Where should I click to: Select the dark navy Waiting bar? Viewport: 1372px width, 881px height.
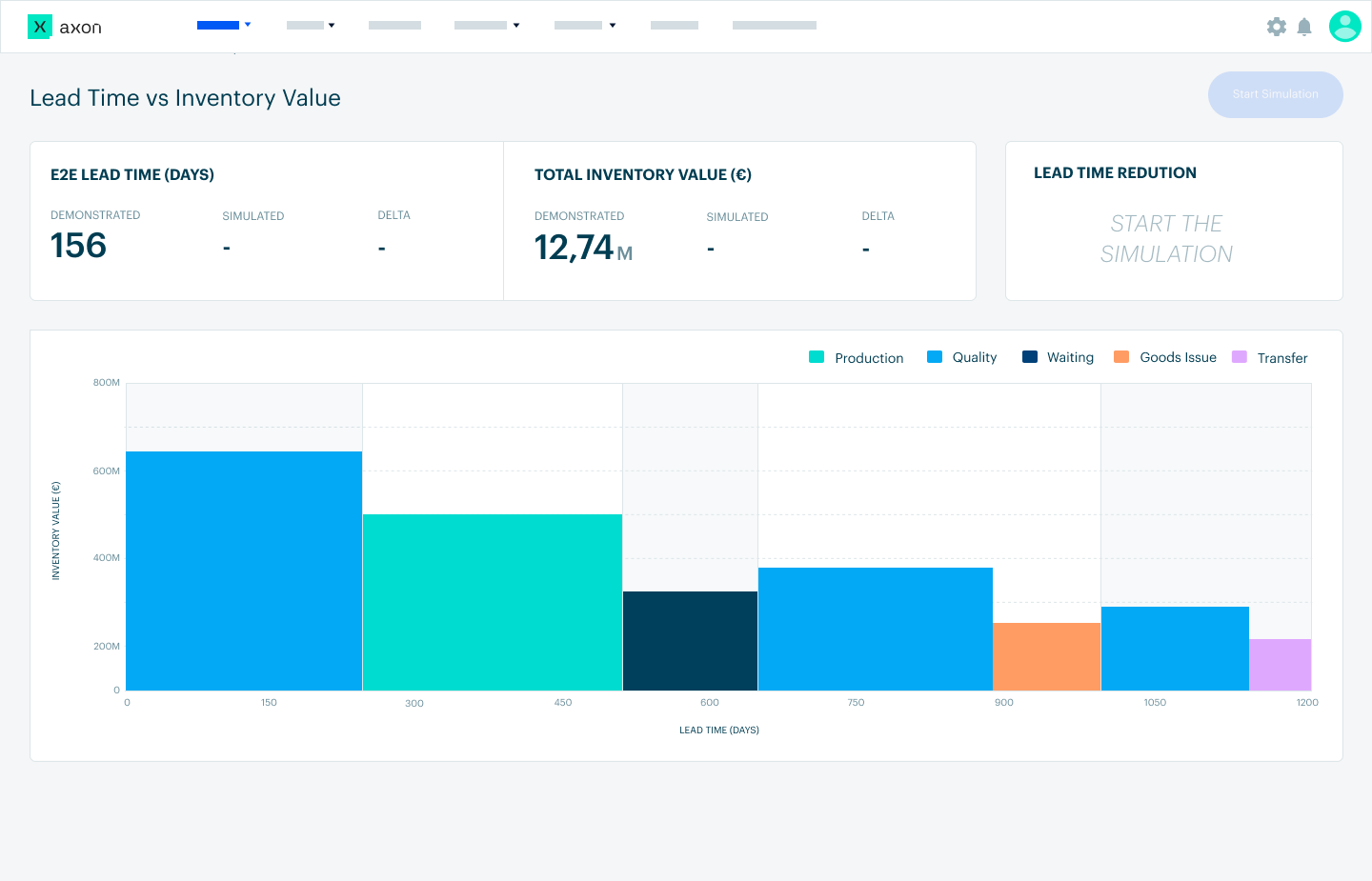click(690, 641)
